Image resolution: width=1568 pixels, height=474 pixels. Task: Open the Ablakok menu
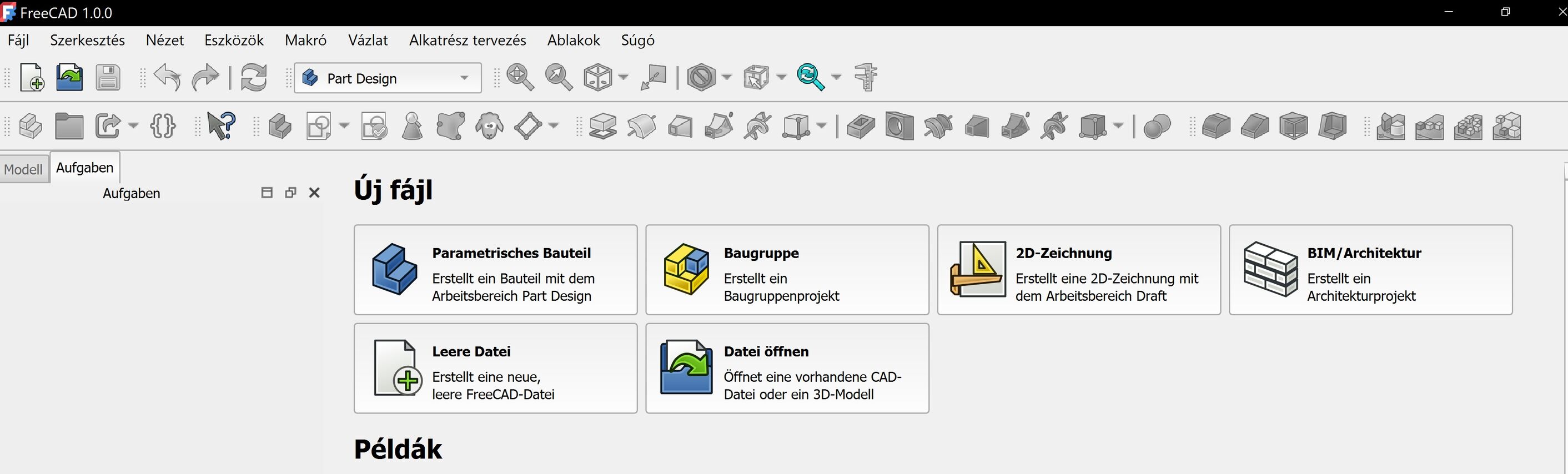[x=574, y=40]
